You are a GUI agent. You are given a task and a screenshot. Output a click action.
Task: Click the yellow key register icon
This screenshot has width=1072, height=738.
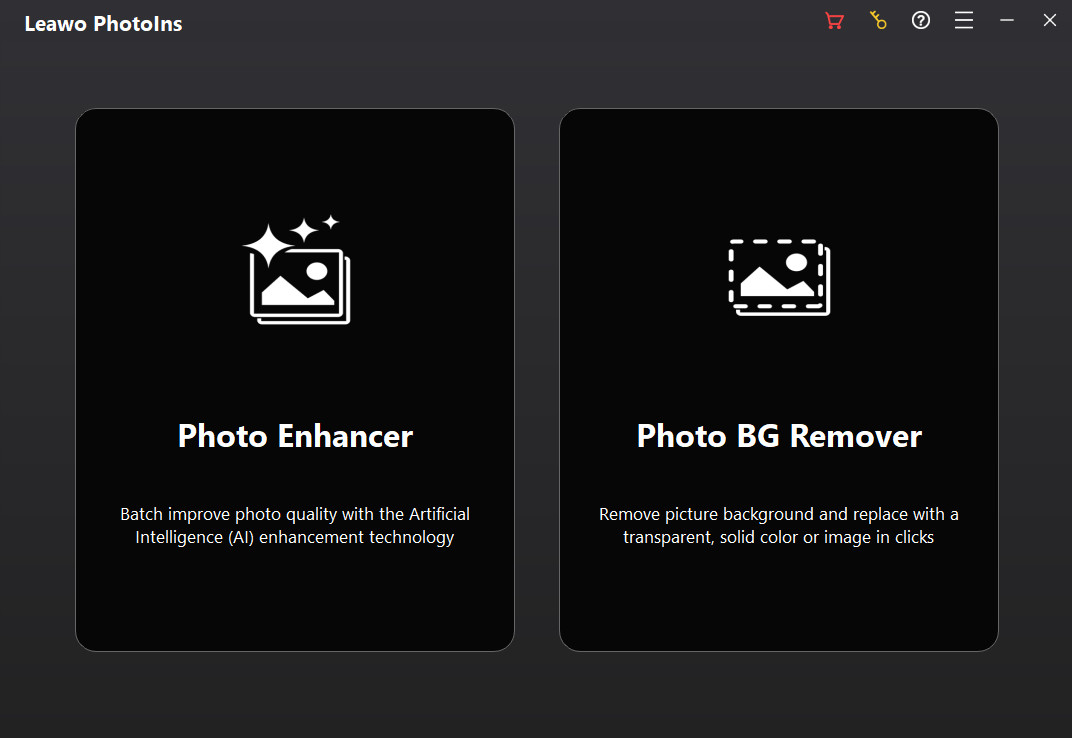(x=878, y=21)
